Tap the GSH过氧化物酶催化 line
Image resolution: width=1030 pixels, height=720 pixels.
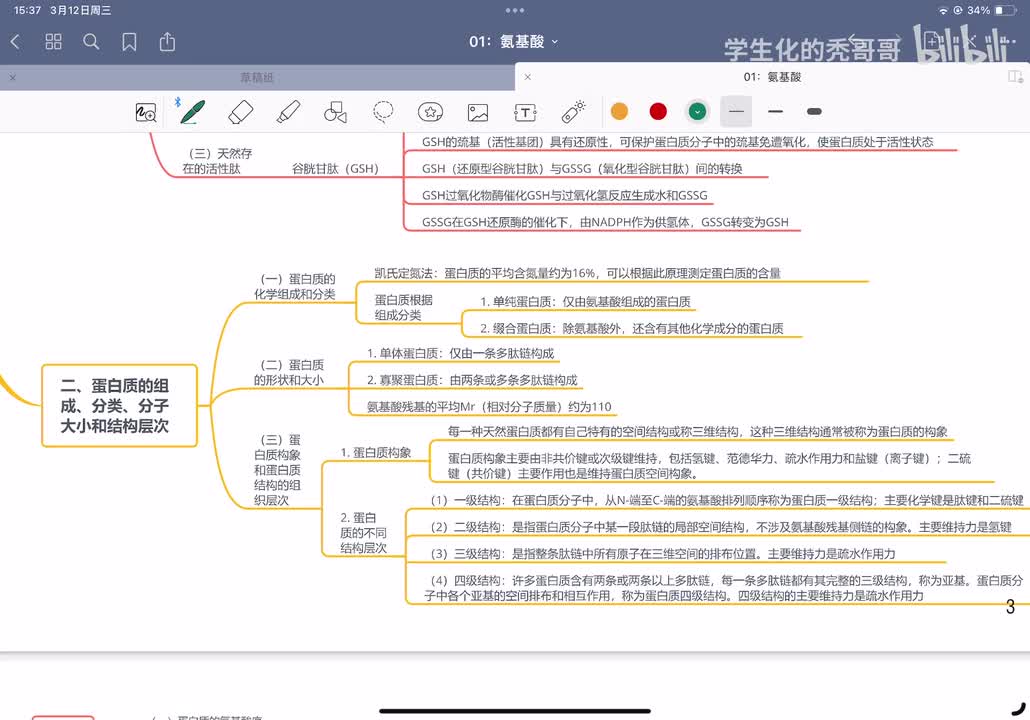[x=564, y=195]
